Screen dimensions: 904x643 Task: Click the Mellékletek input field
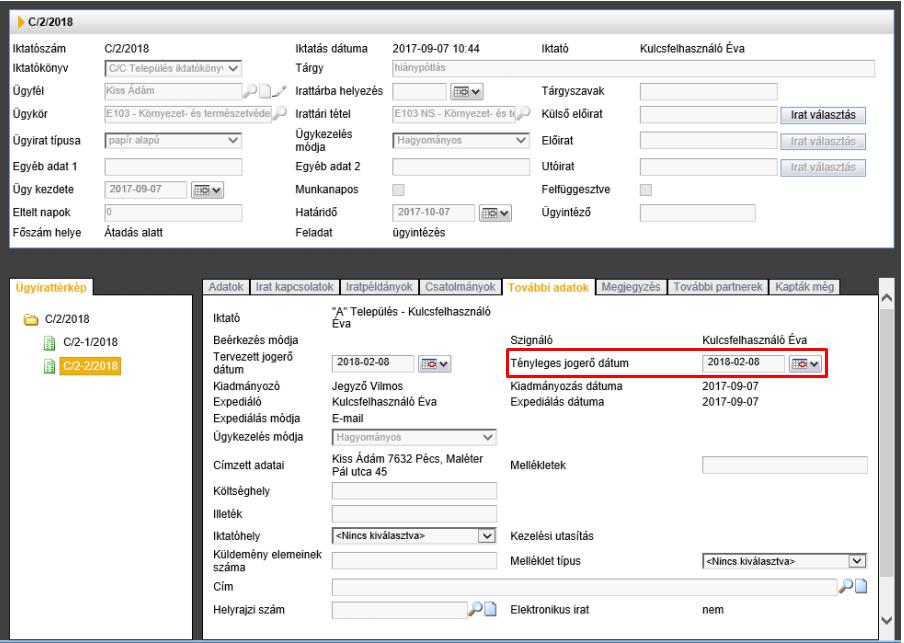pos(785,465)
